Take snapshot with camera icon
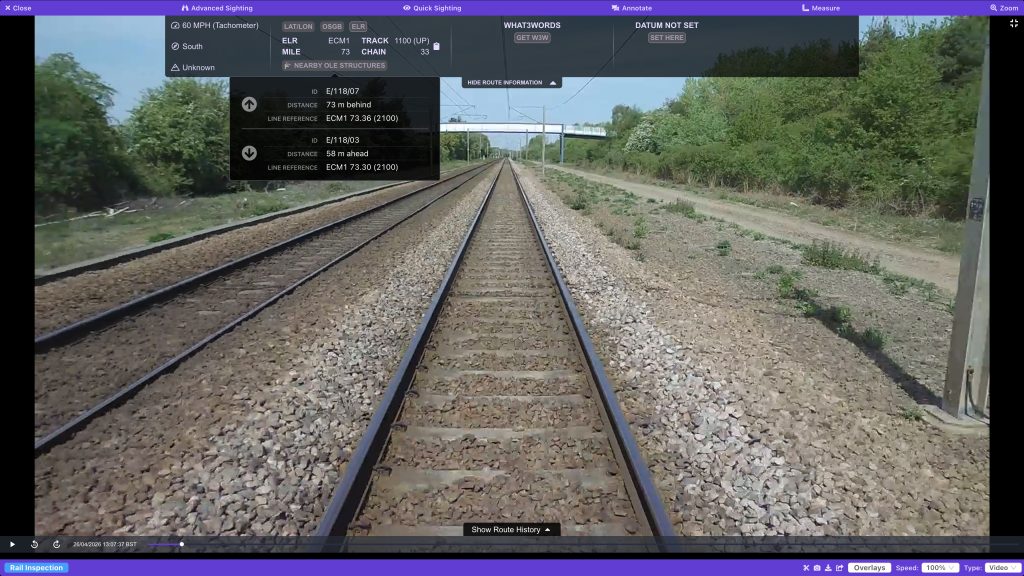1024x576 pixels. click(x=817, y=568)
